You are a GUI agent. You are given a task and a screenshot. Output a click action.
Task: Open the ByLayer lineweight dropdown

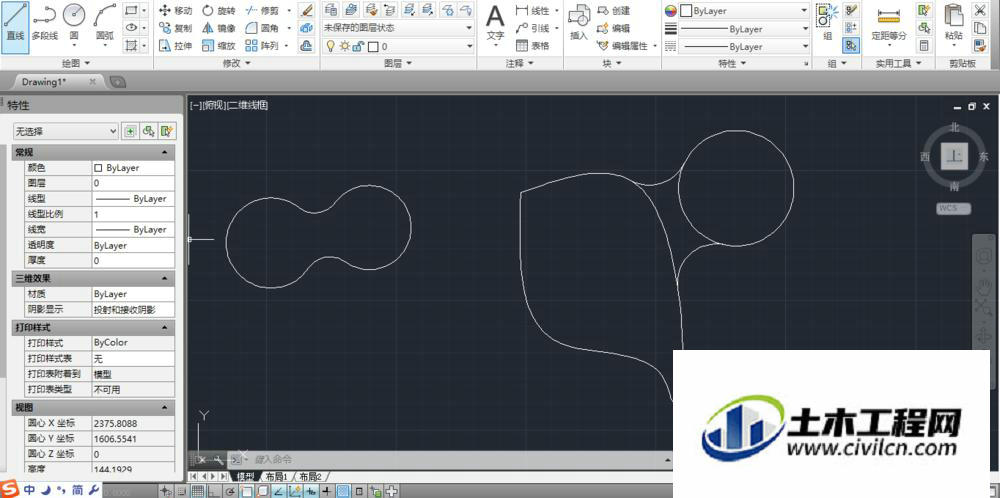click(744, 29)
